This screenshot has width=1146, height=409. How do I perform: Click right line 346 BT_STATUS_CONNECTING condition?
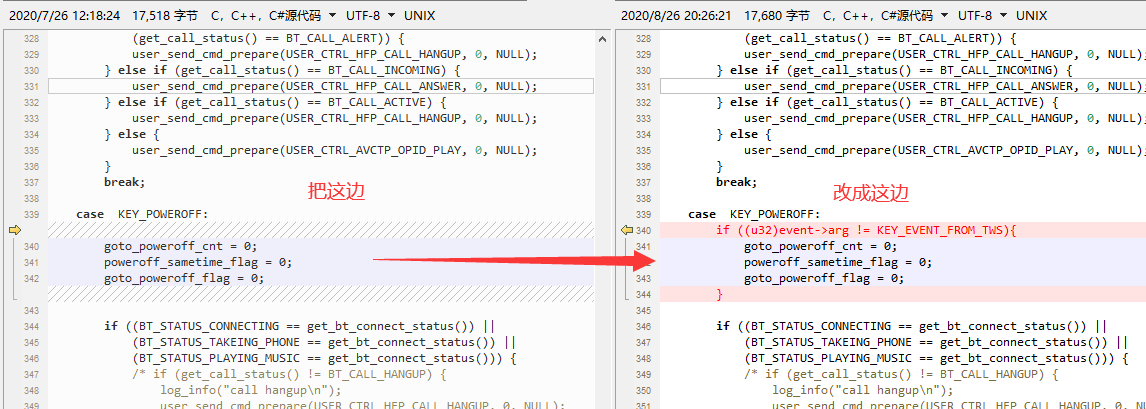click(911, 326)
